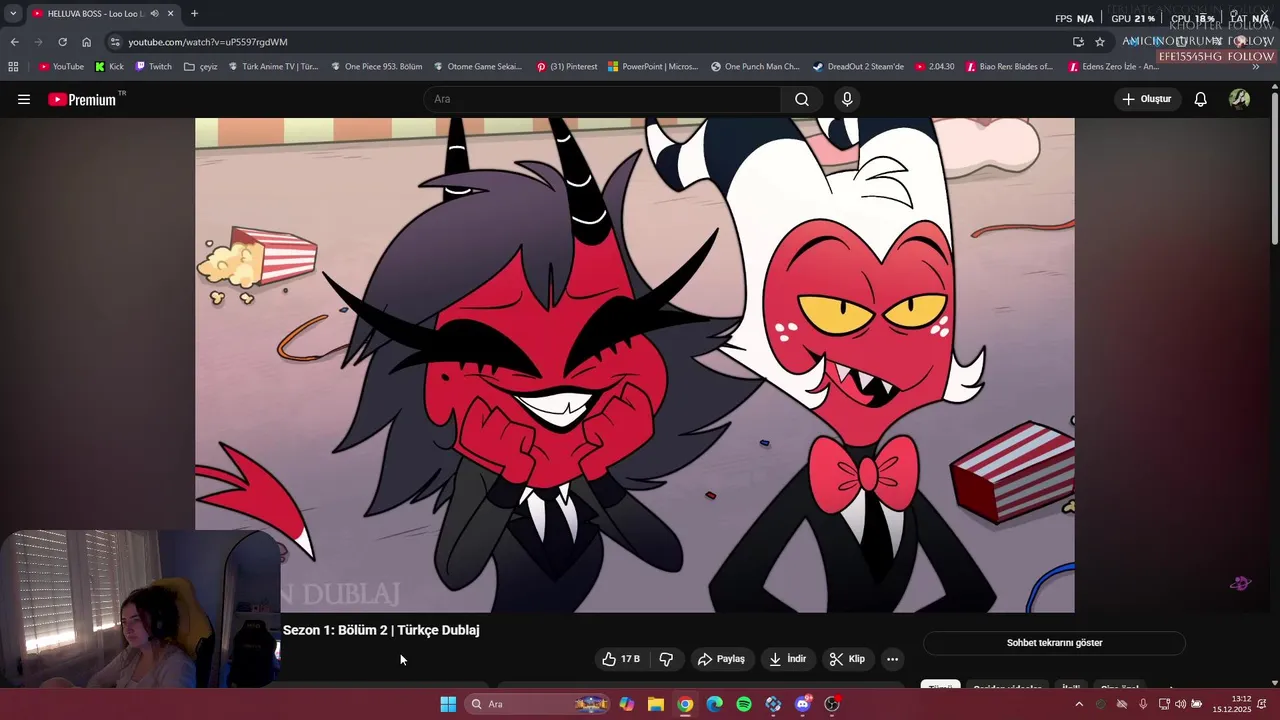This screenshot has height=720, width=1280.
Task: Click the tray microphone icon
Action: tap(1143, 704)
